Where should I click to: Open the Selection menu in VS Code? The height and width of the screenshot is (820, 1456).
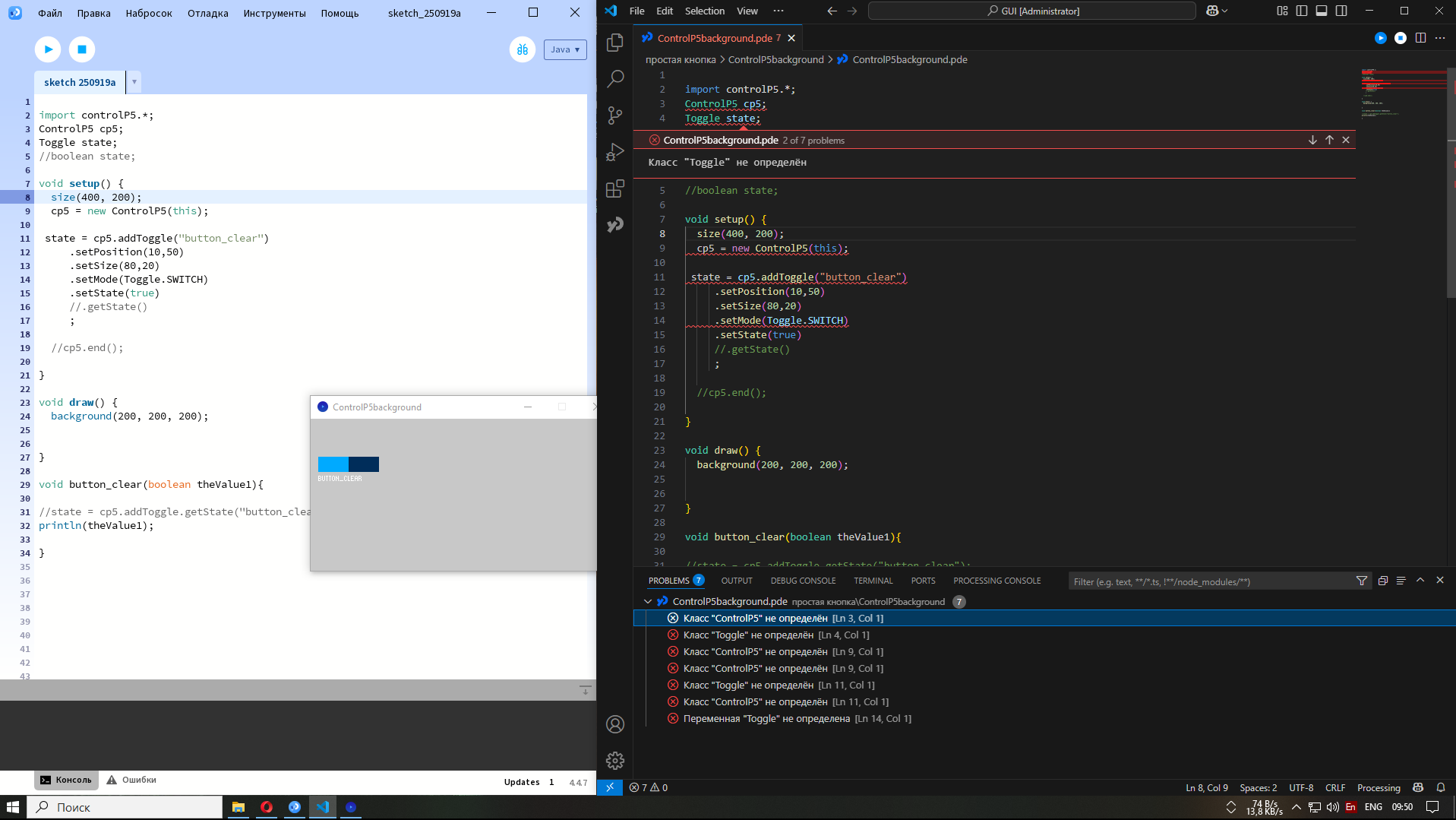704,11
